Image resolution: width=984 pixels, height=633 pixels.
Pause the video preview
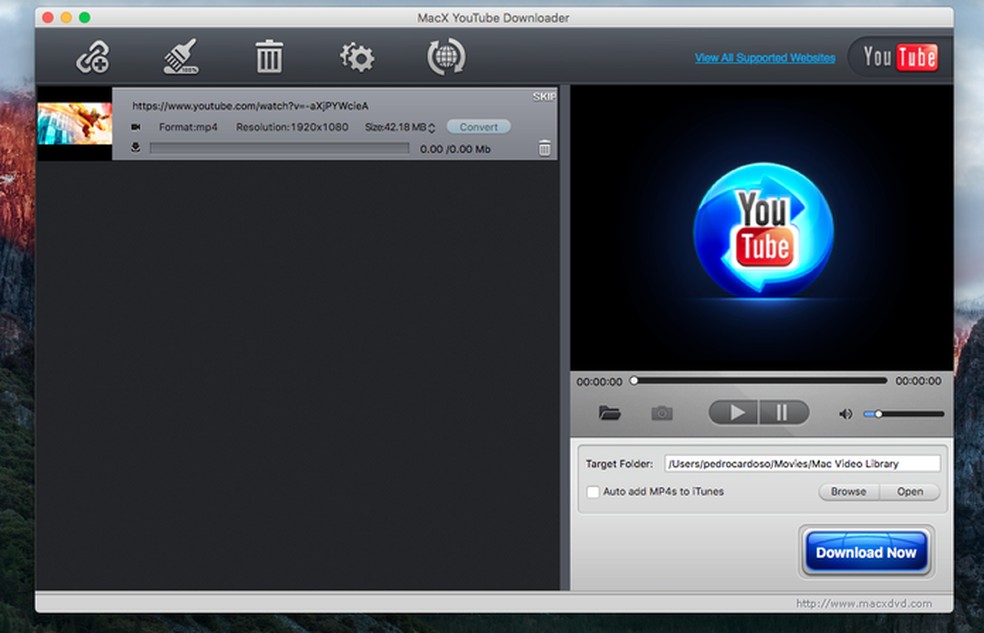[783, 413]
